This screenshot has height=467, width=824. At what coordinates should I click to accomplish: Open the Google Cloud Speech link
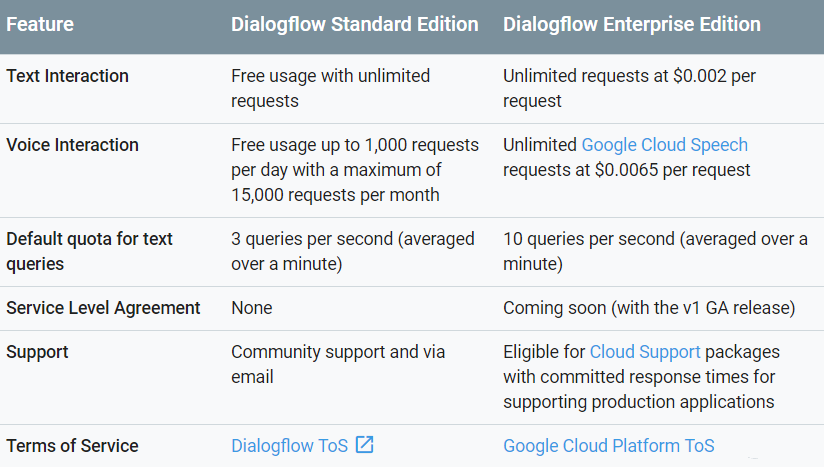coord(664,145)
